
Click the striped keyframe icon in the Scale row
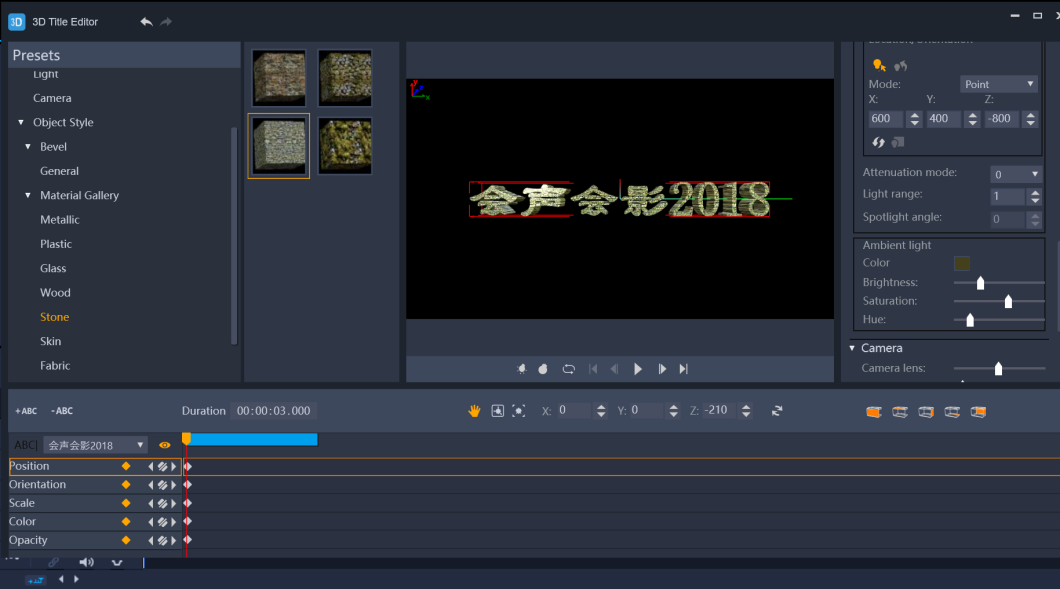(x=162, y=503)
